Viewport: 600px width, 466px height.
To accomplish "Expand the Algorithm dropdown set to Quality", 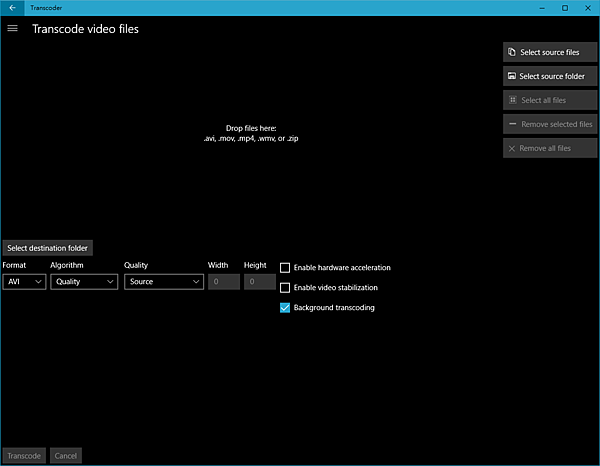I will 84,282.
